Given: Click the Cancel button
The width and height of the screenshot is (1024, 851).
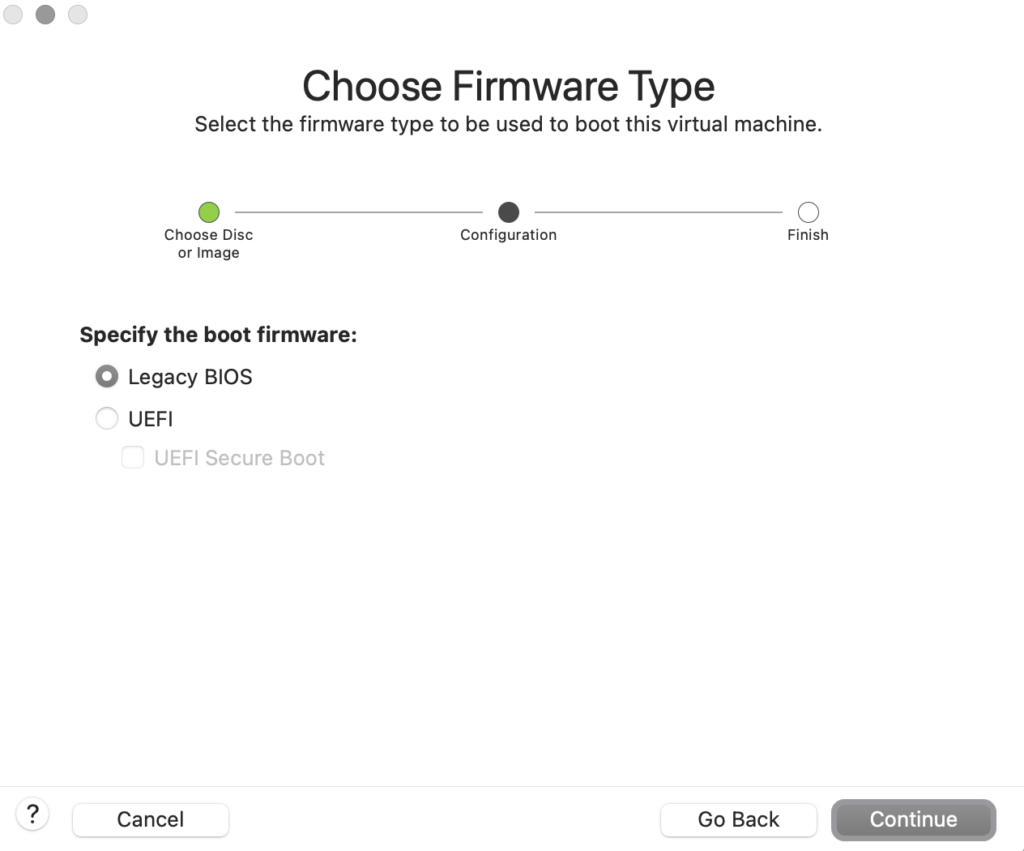Looking at the screenshot, I should (x=150, y=819).
